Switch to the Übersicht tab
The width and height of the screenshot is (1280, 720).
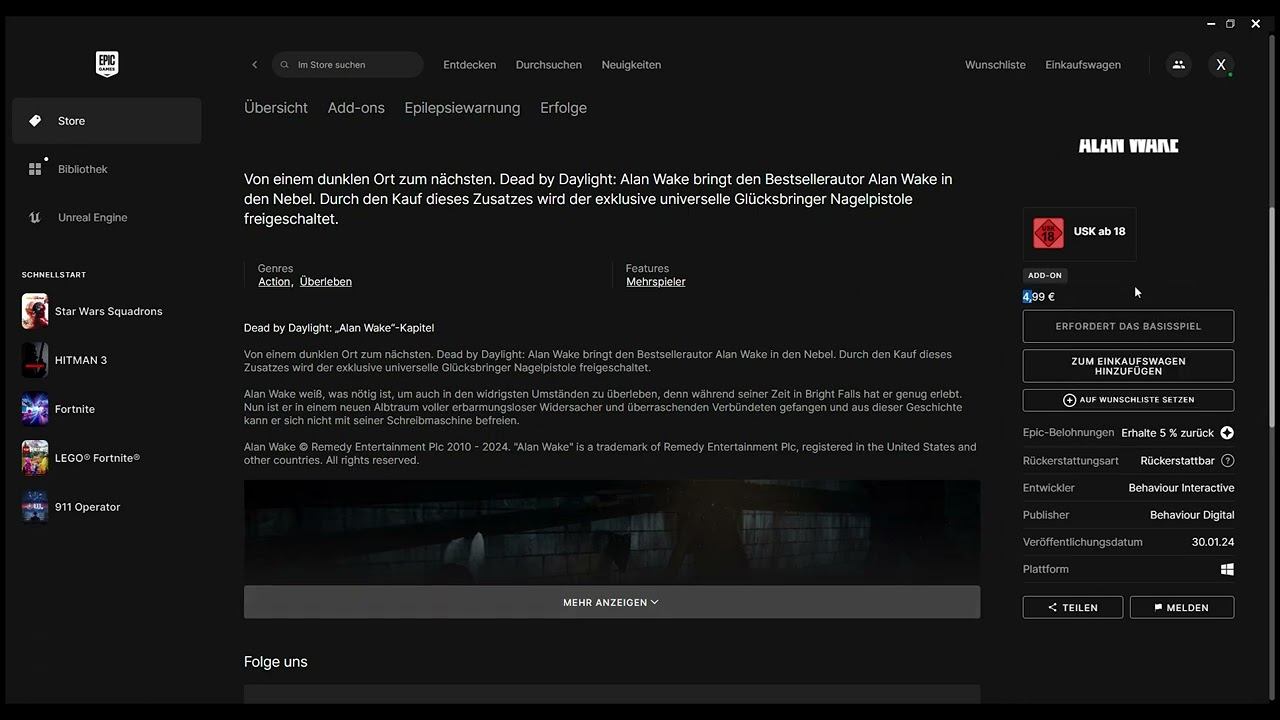(276, 108)
